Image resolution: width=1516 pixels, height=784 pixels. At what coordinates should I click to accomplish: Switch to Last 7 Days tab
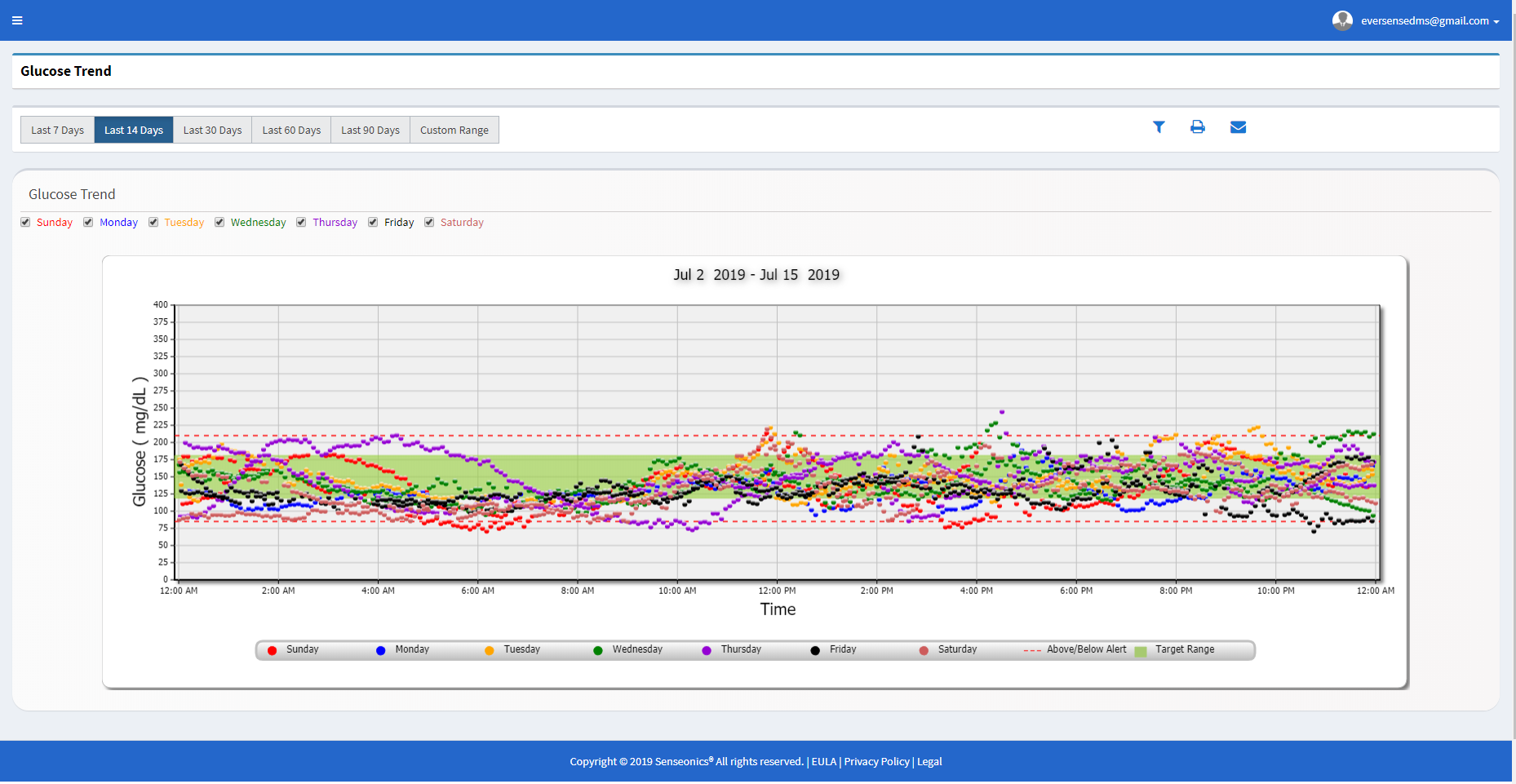(x=57, y=131)
